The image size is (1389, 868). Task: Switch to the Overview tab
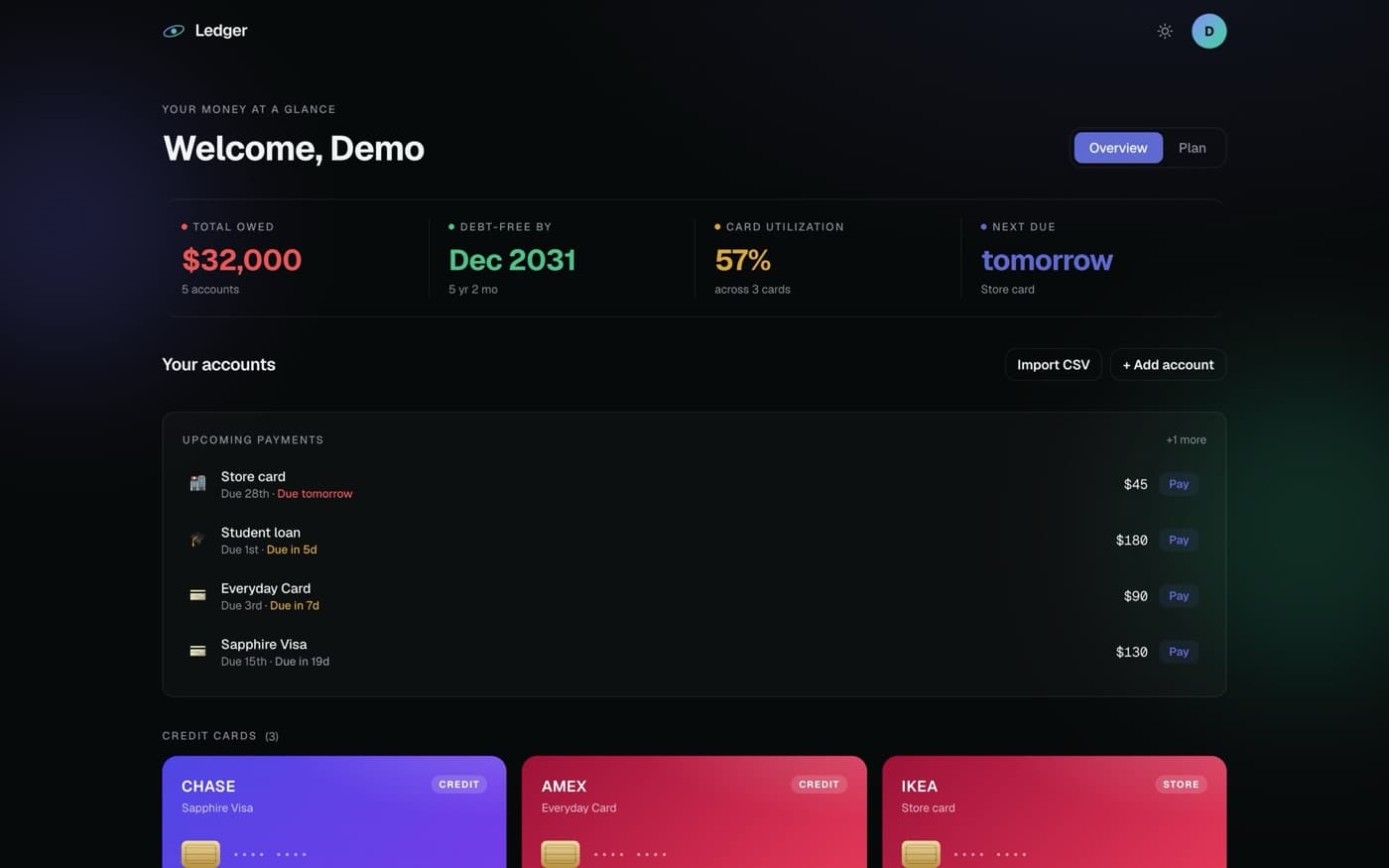click(1118, 148)
